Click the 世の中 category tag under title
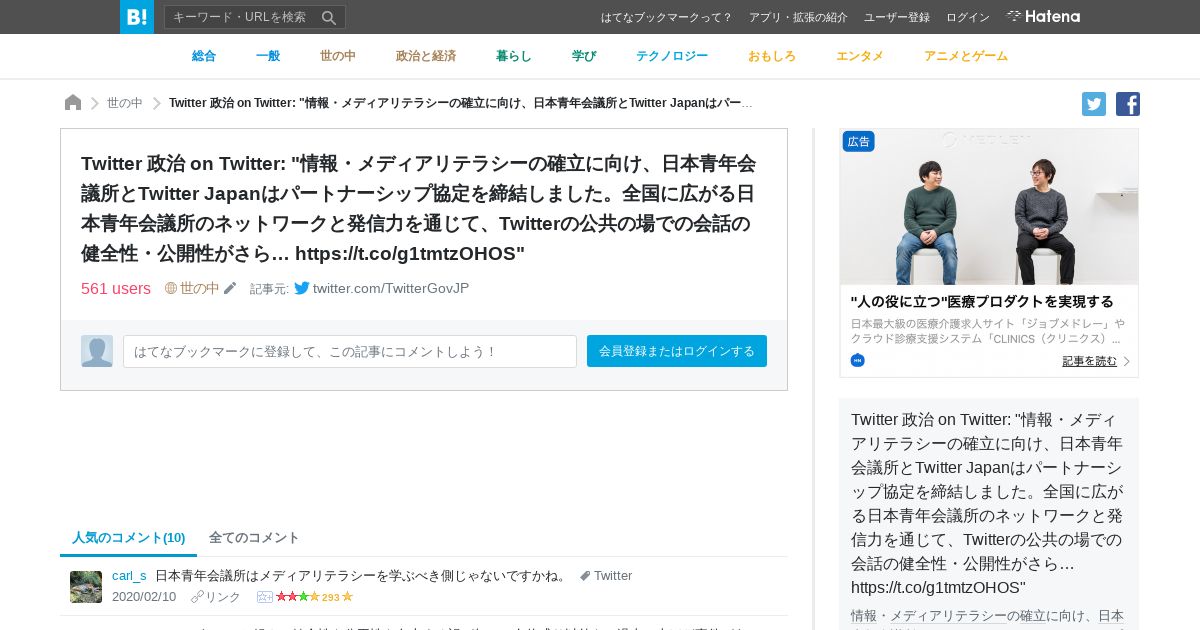 [192, 288]
